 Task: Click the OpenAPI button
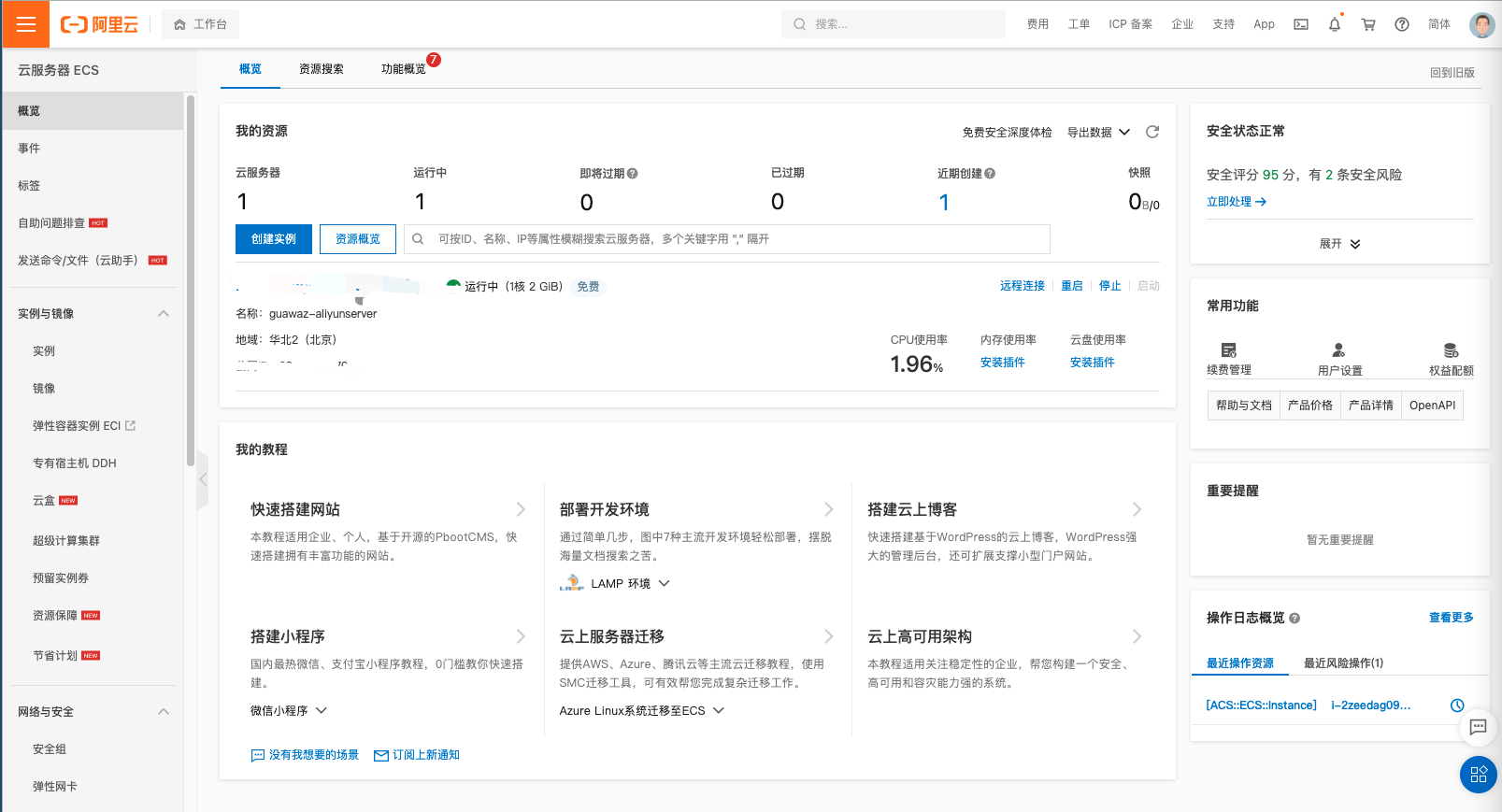click(x=1432, y=406)
